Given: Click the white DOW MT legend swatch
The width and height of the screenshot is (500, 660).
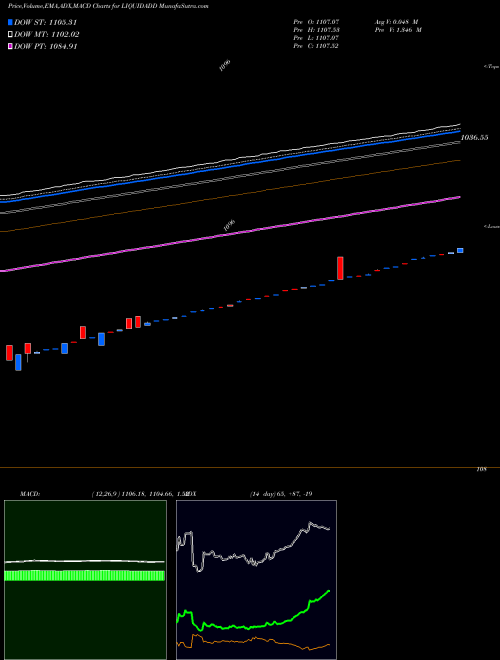Looking at the screenshot, I should pos(10,35).
